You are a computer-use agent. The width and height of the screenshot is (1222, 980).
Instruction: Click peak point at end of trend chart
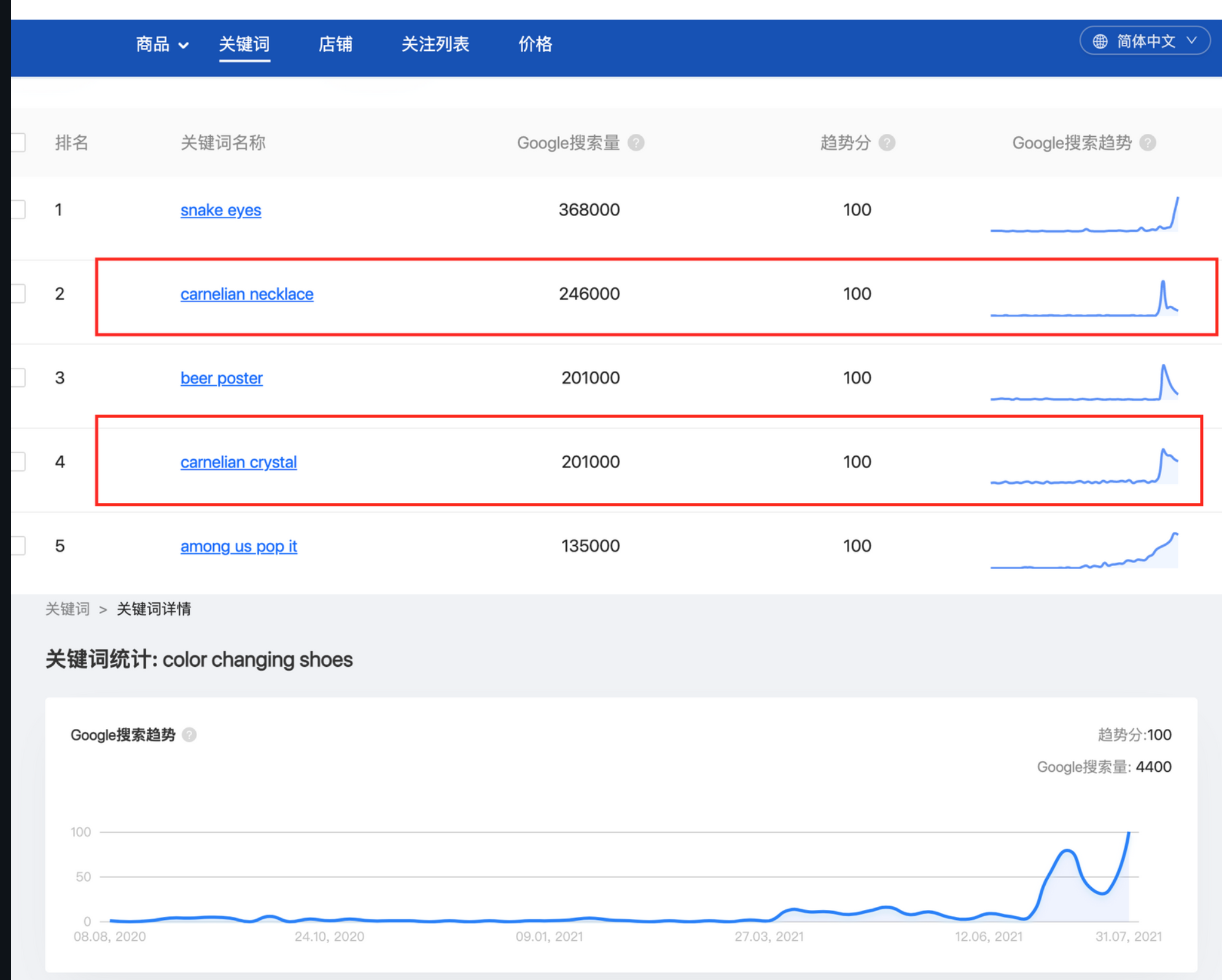1129,833
